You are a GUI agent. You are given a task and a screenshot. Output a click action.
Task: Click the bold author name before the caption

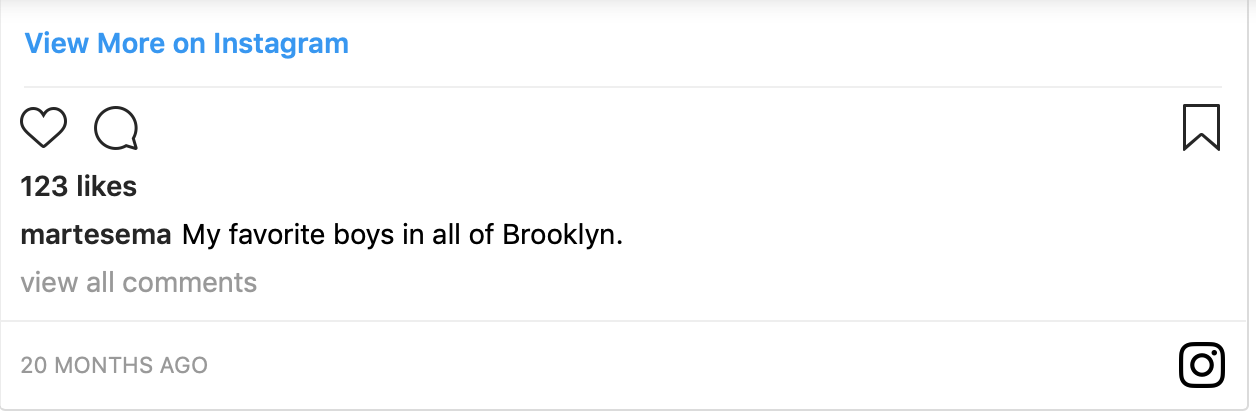[x=95, y=236]
